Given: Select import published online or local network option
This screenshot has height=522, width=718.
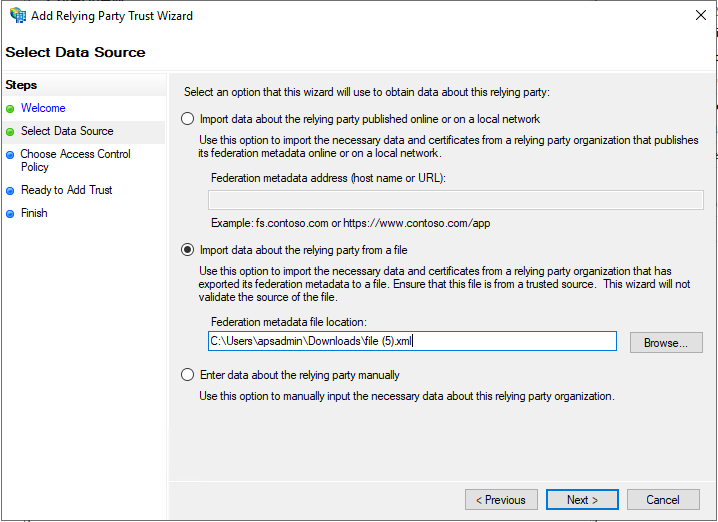Looking at the screenshot, I should click(x=187, y=119).
